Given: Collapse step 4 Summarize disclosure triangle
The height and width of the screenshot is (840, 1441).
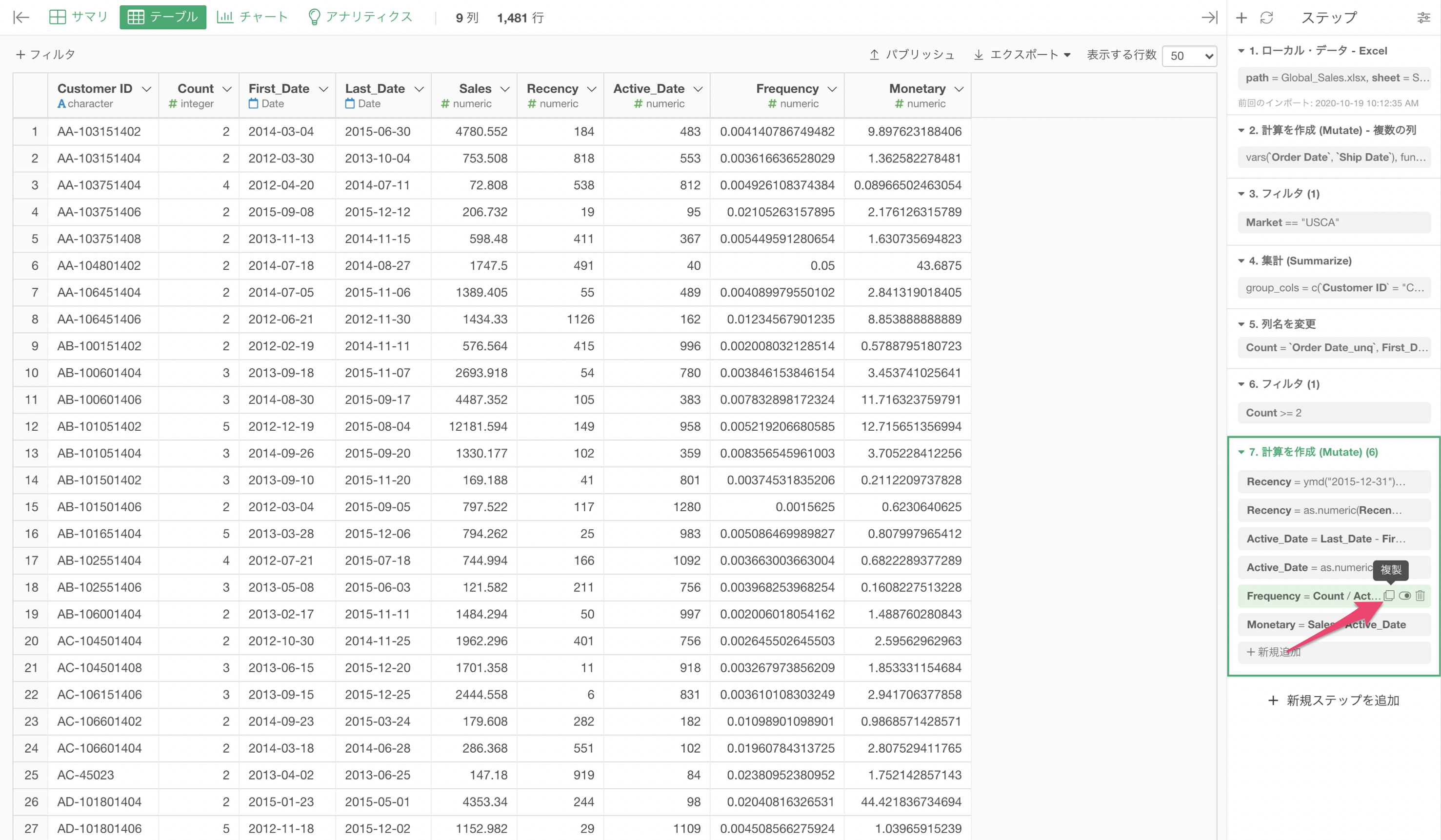Looking at the screenshot, I should (x=1241, y=261).
